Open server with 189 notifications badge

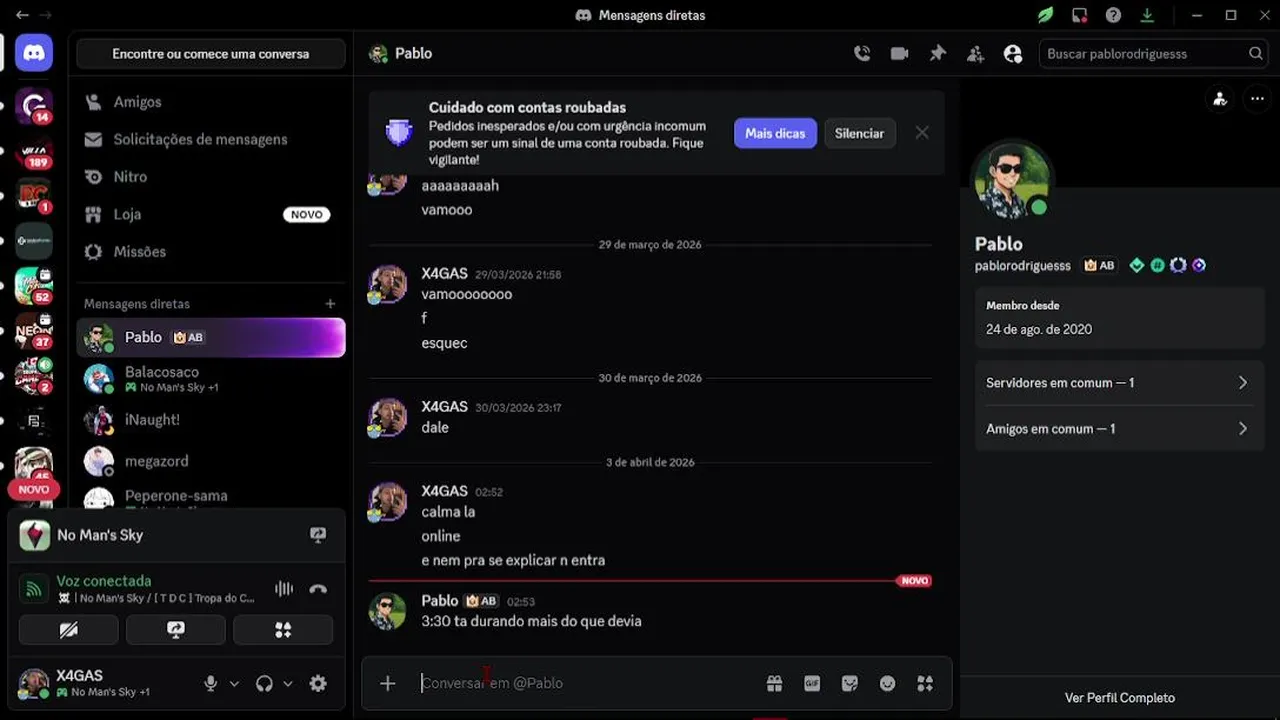coord(34,153)
